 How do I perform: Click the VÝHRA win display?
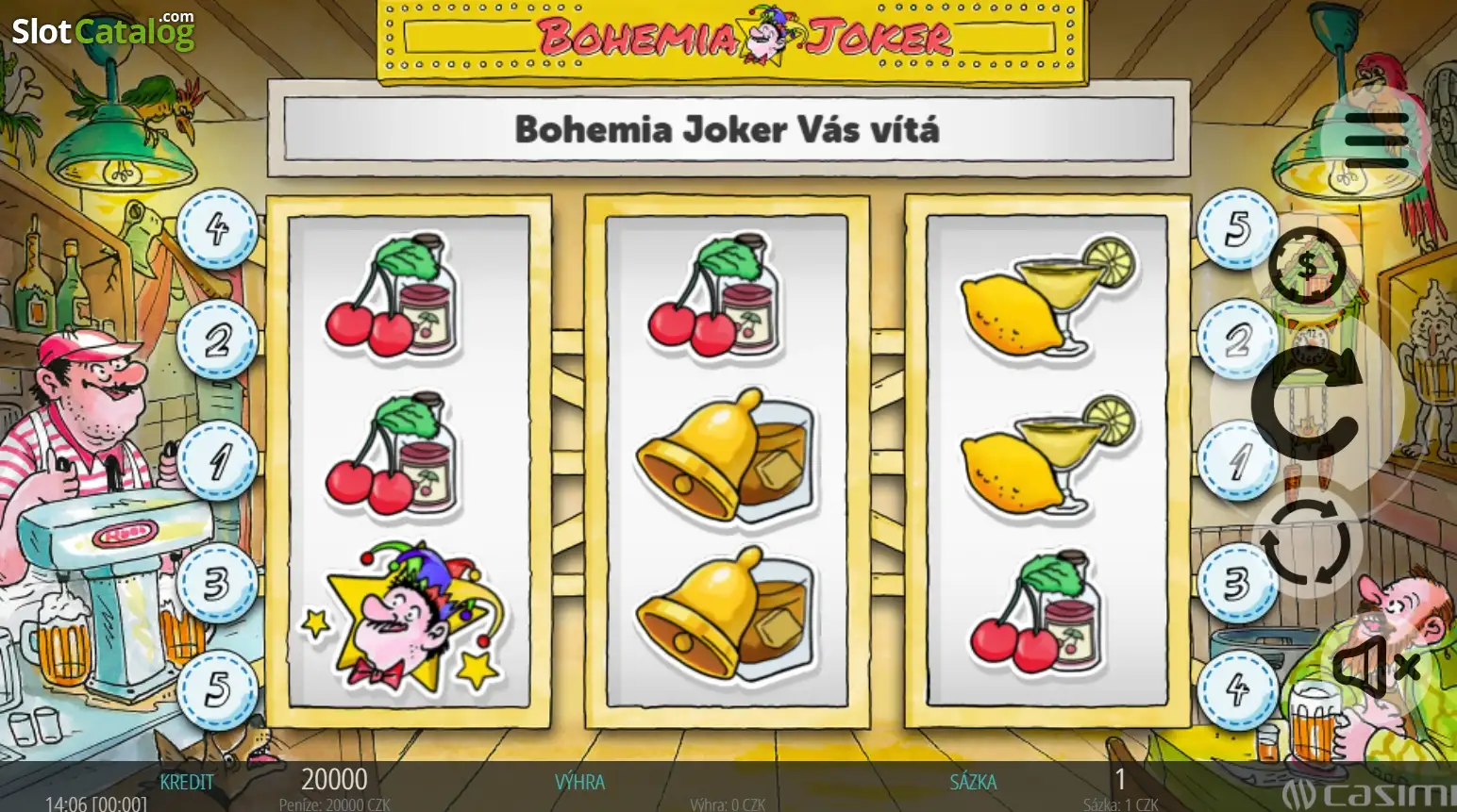point(579,782)
